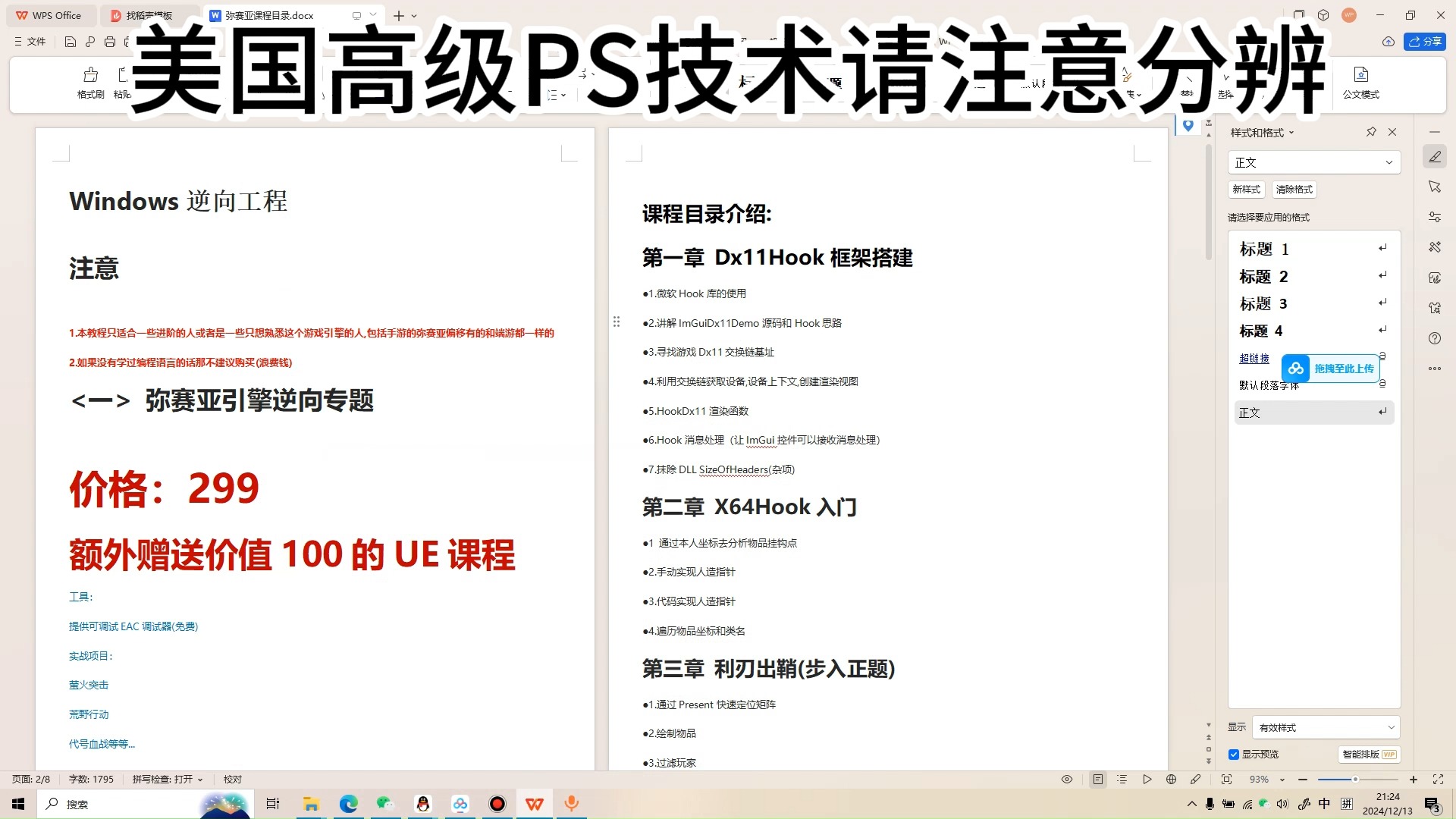This screenshot has height=819, width=1456.
Task: Expand the 样式和格式 panel title dropdown
Action: click(x=1291, y=133)
